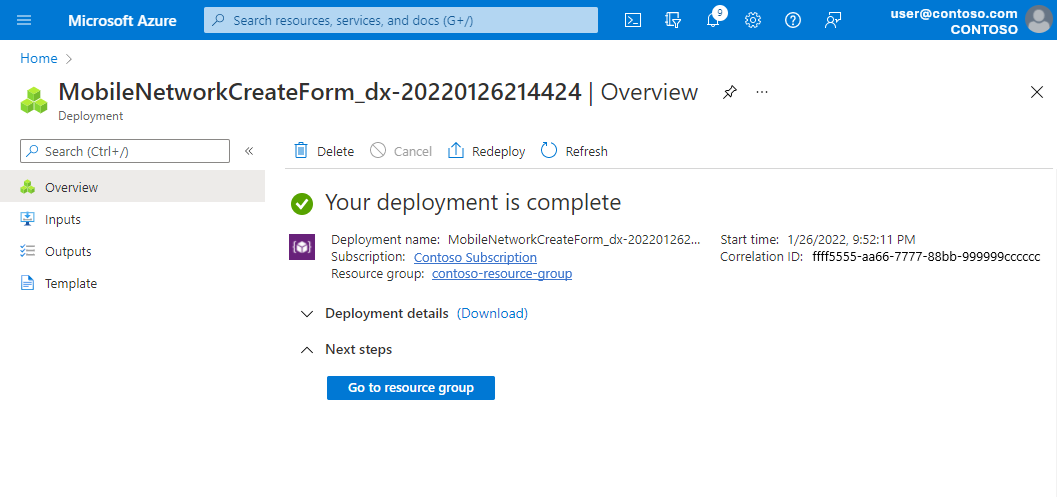The height and width of the screenshot is (497, 1057).
Task: Click the Download link
Action: tap(492, 314)
